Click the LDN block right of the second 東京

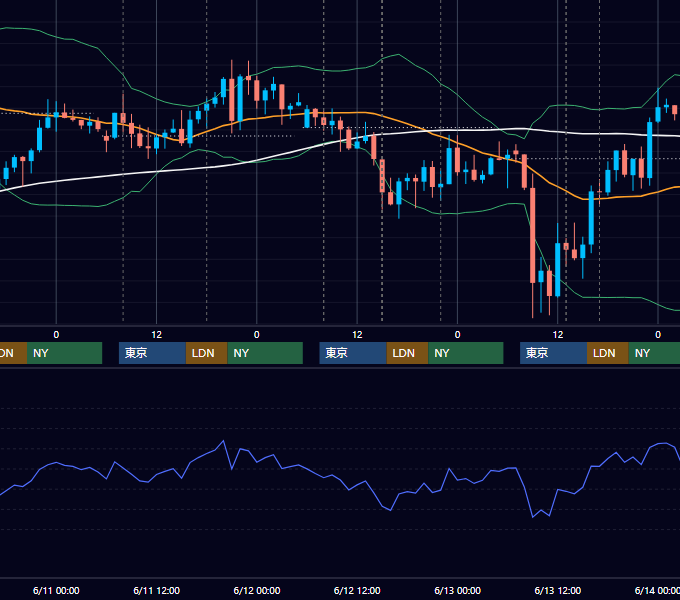click(407, 353)
